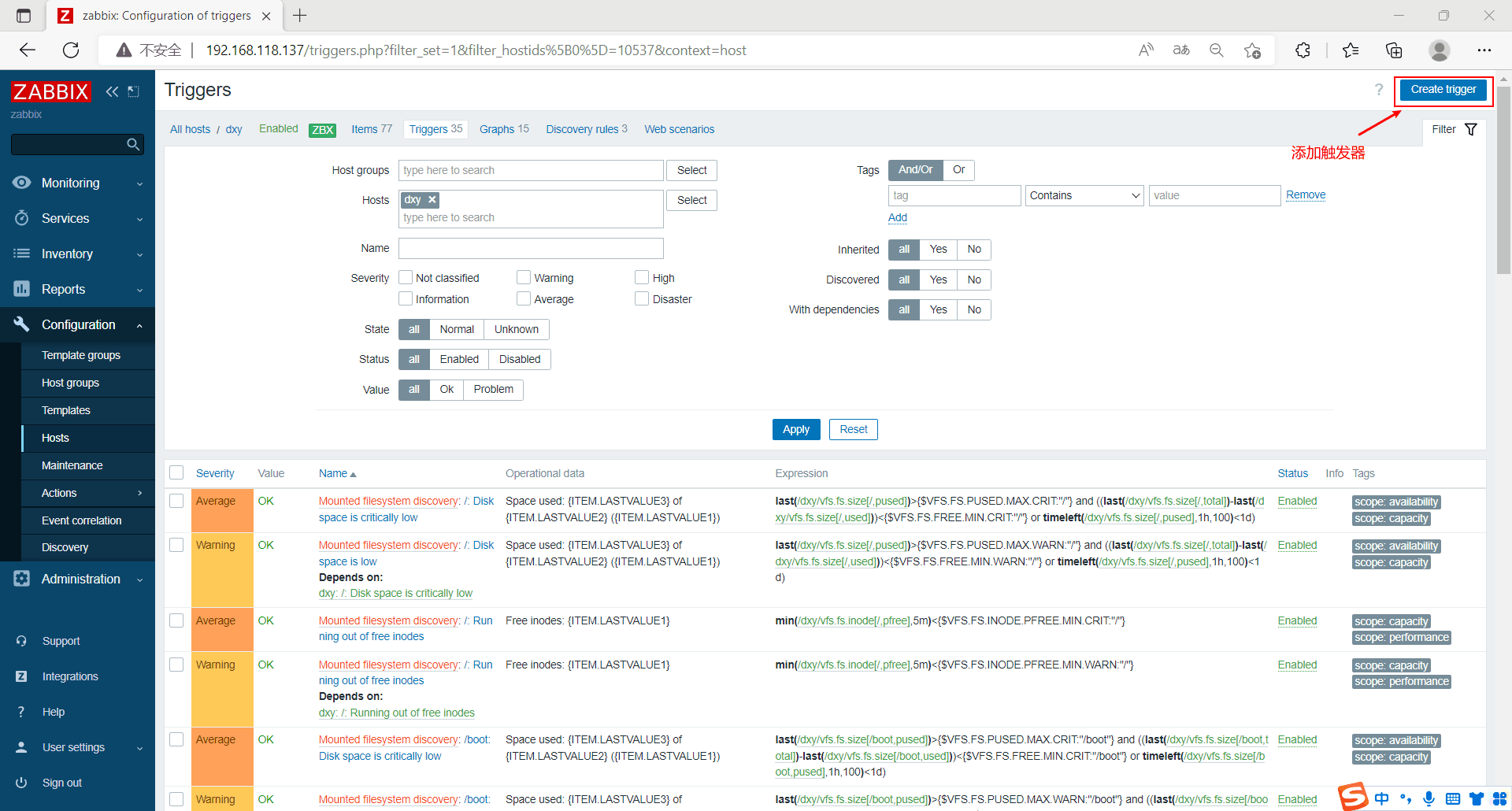The height and width of the screenshot is (811, 1512).
Task: Click the sidebar search magnifier icon
Action: 133,144
